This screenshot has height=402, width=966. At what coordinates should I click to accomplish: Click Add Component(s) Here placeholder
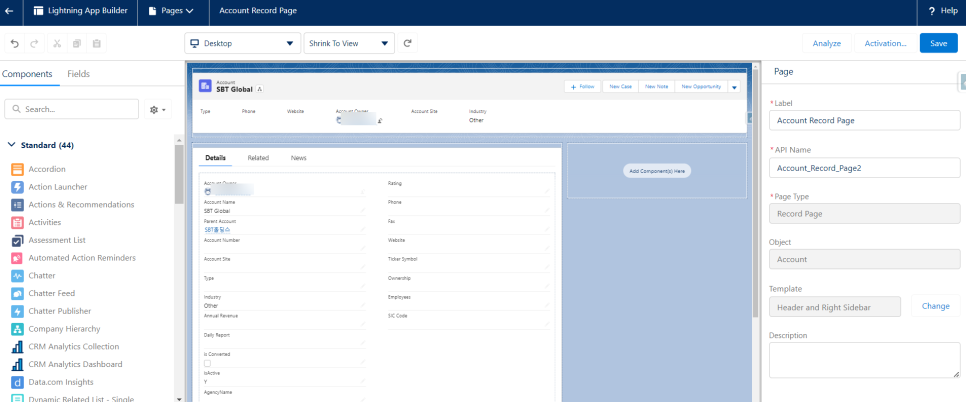(657, 171)
